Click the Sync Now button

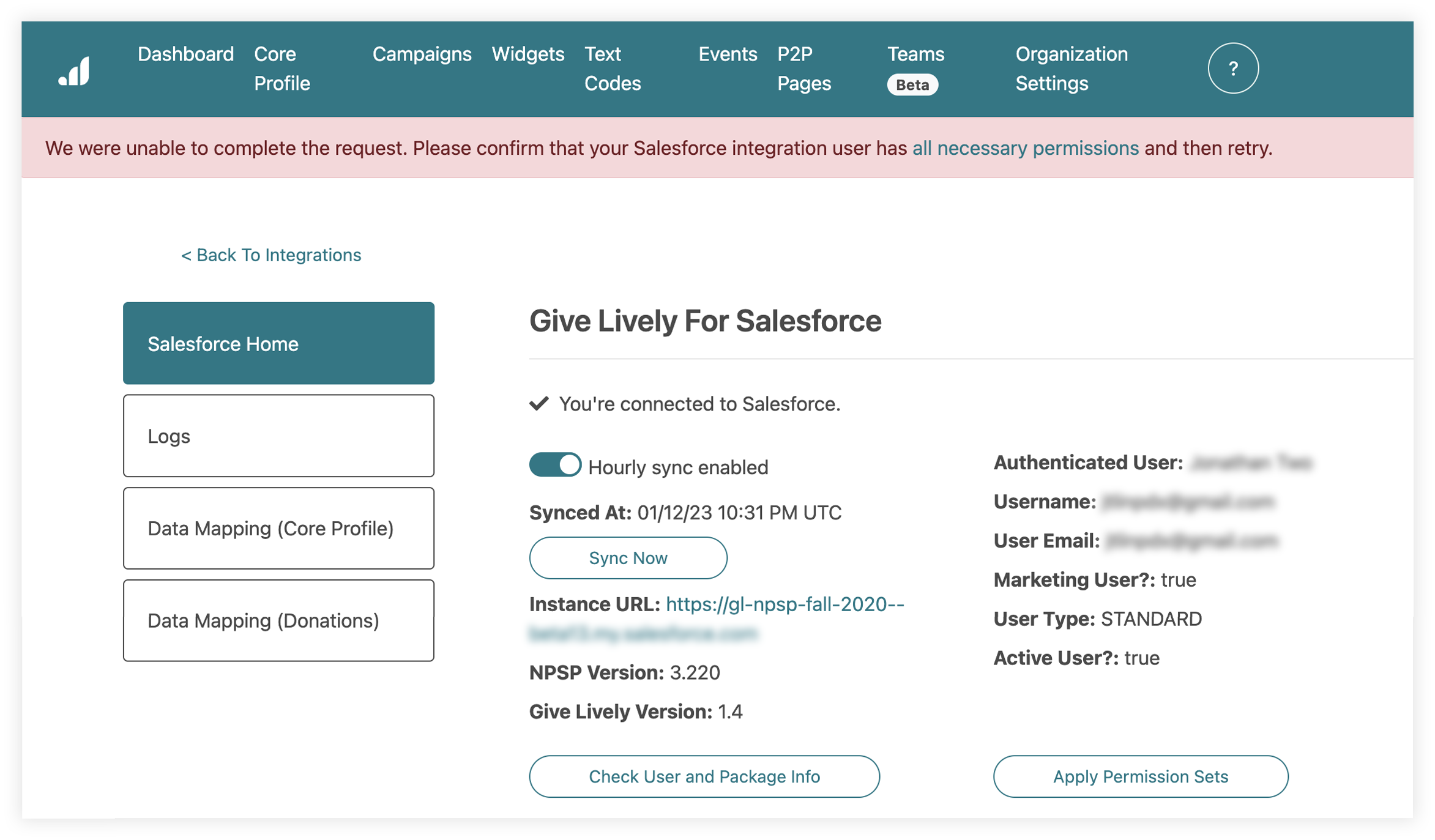(628, 557)
